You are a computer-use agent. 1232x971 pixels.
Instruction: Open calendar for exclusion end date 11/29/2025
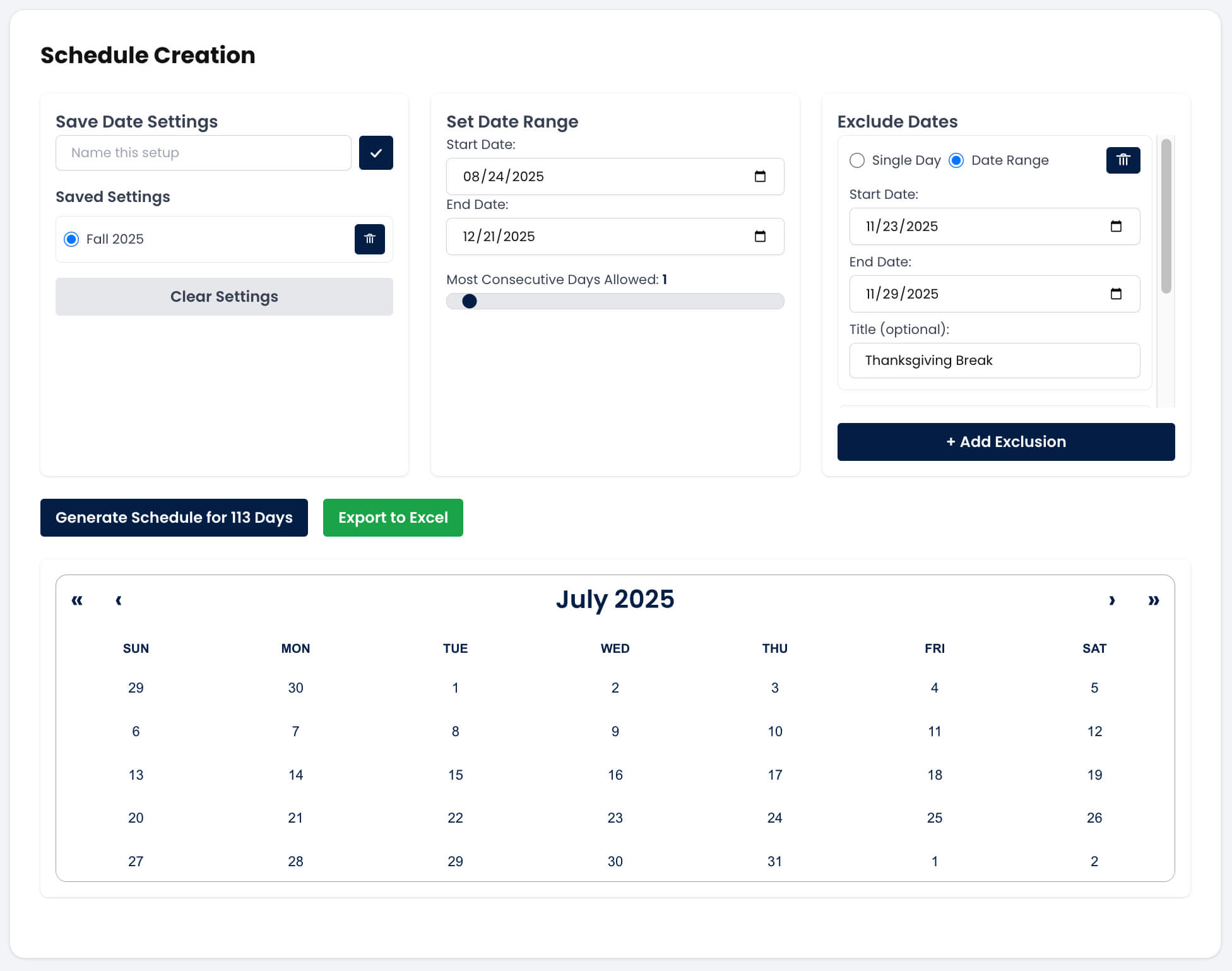[1116, 294]
